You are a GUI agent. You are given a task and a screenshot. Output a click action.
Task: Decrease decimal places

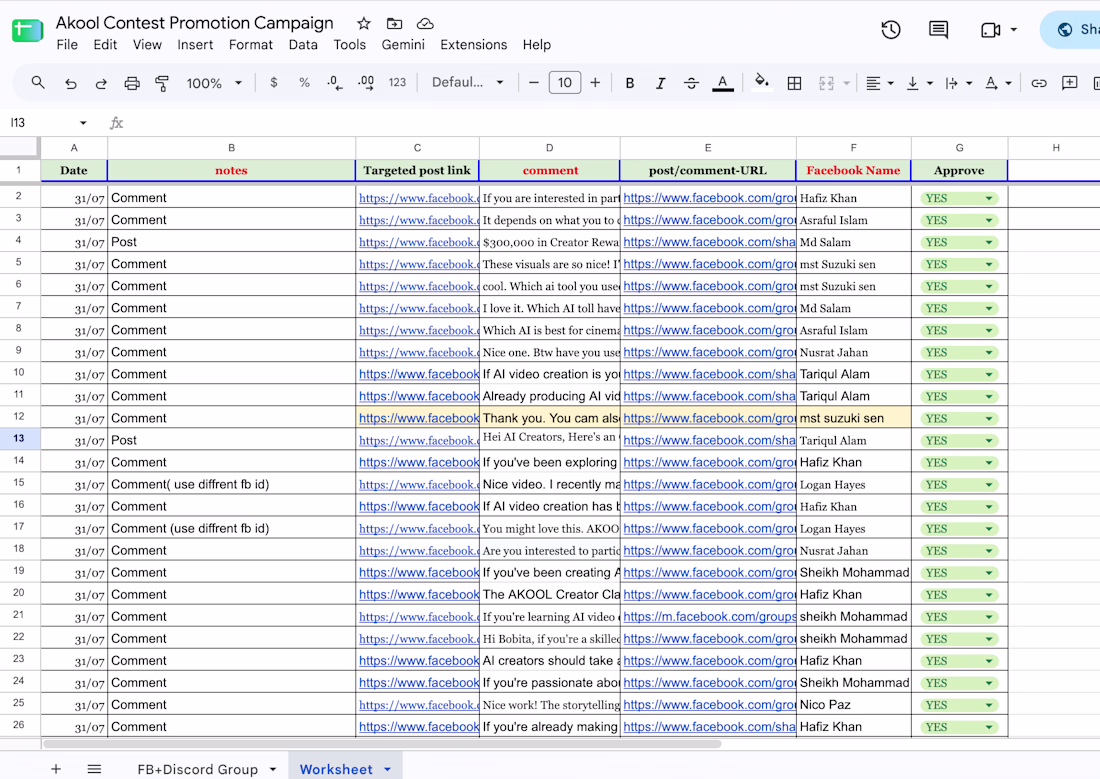335,83
